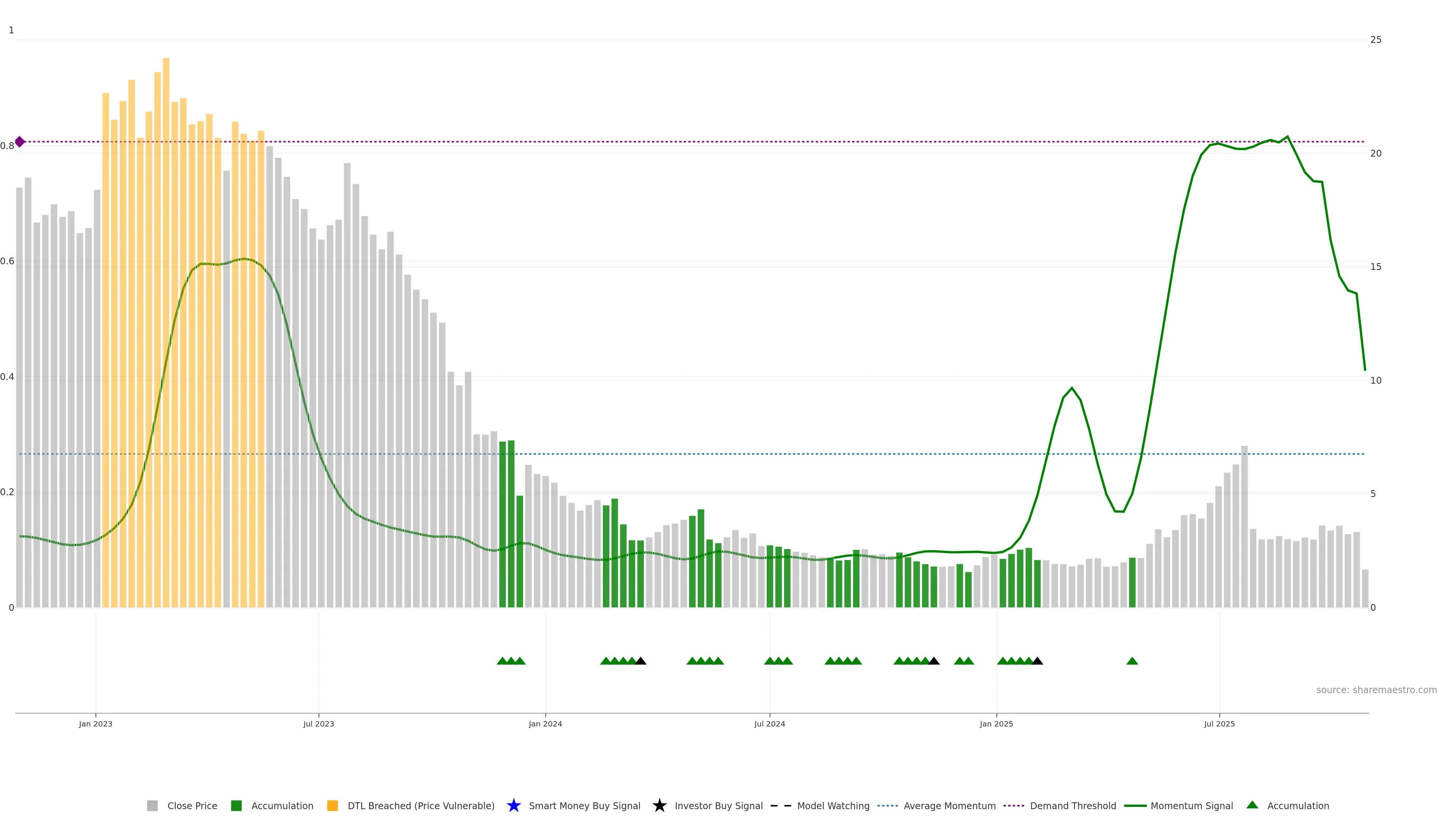Toggle Smart Money Buy Signal legend label

(584, 806)
